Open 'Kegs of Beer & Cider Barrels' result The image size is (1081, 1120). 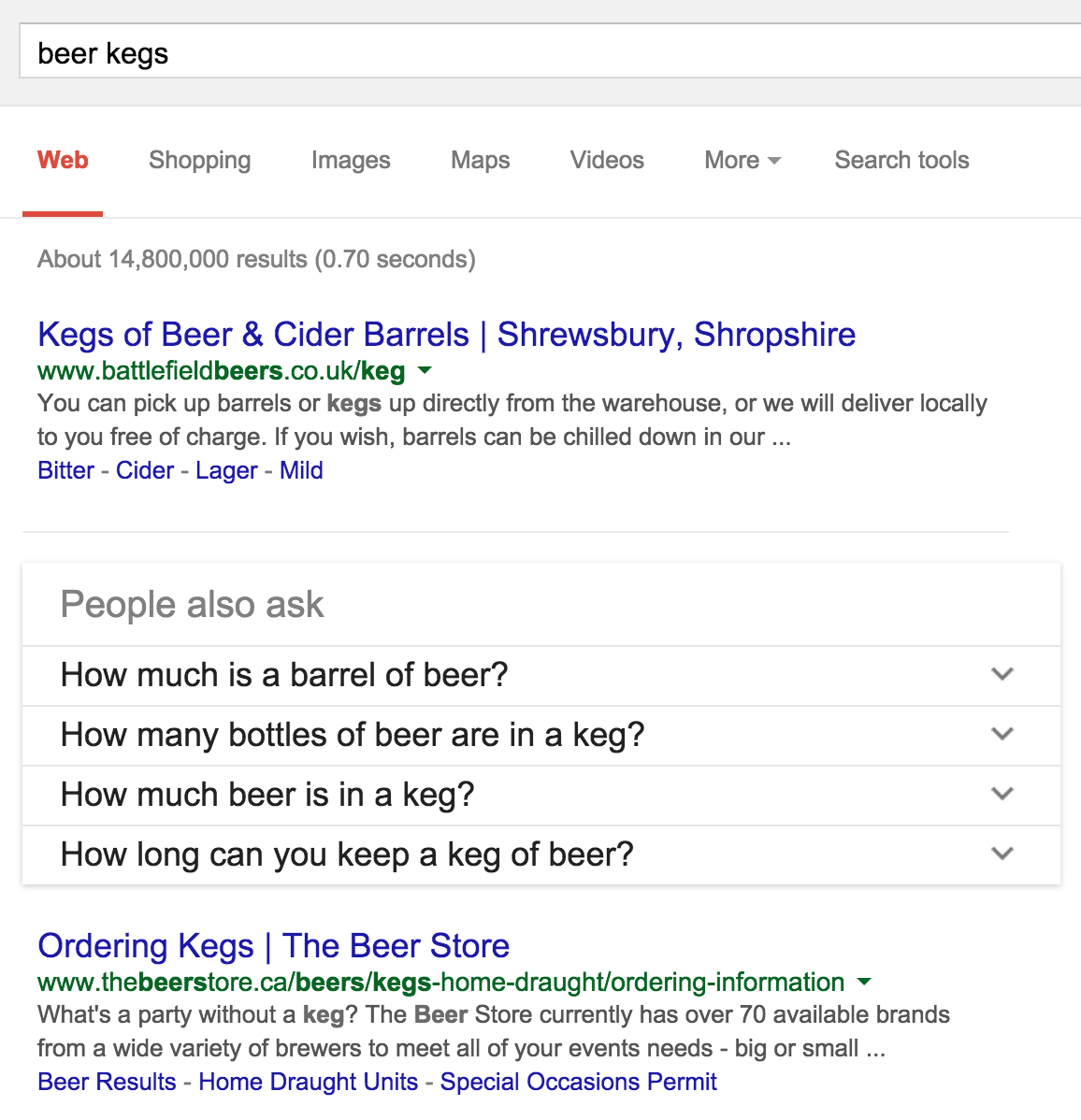tap(447, 335)
